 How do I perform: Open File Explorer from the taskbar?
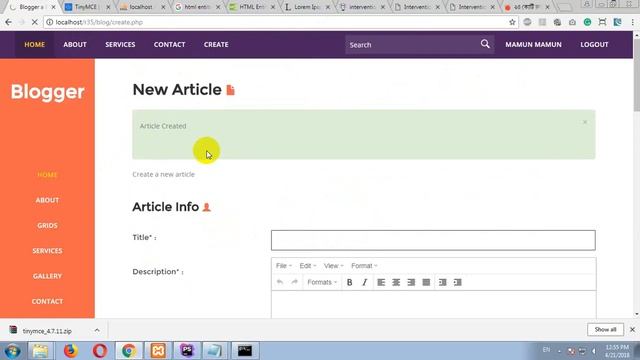40,351
